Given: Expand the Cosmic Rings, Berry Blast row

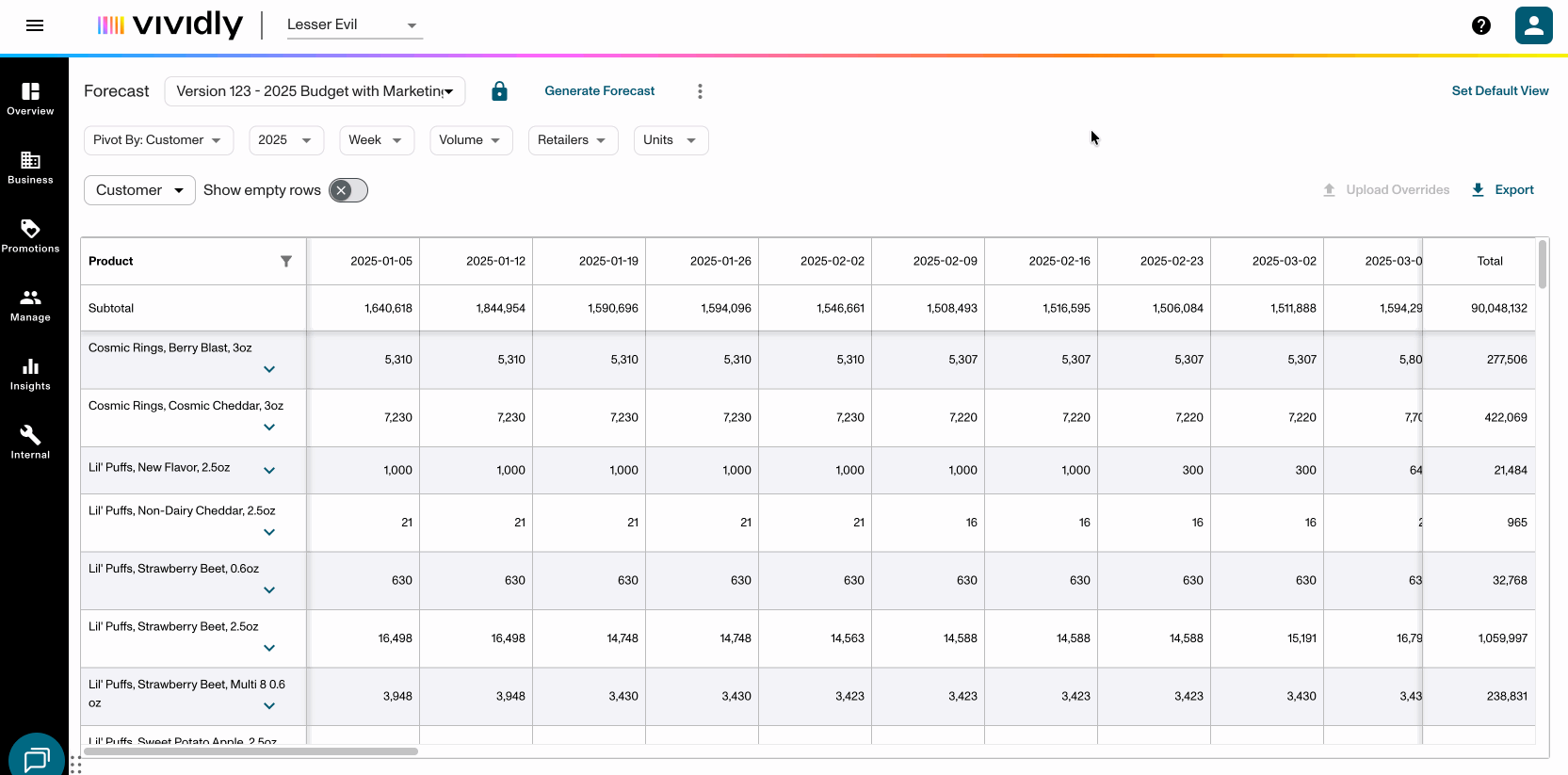Looking at the screenshot, I should click(x=269, y=369).
